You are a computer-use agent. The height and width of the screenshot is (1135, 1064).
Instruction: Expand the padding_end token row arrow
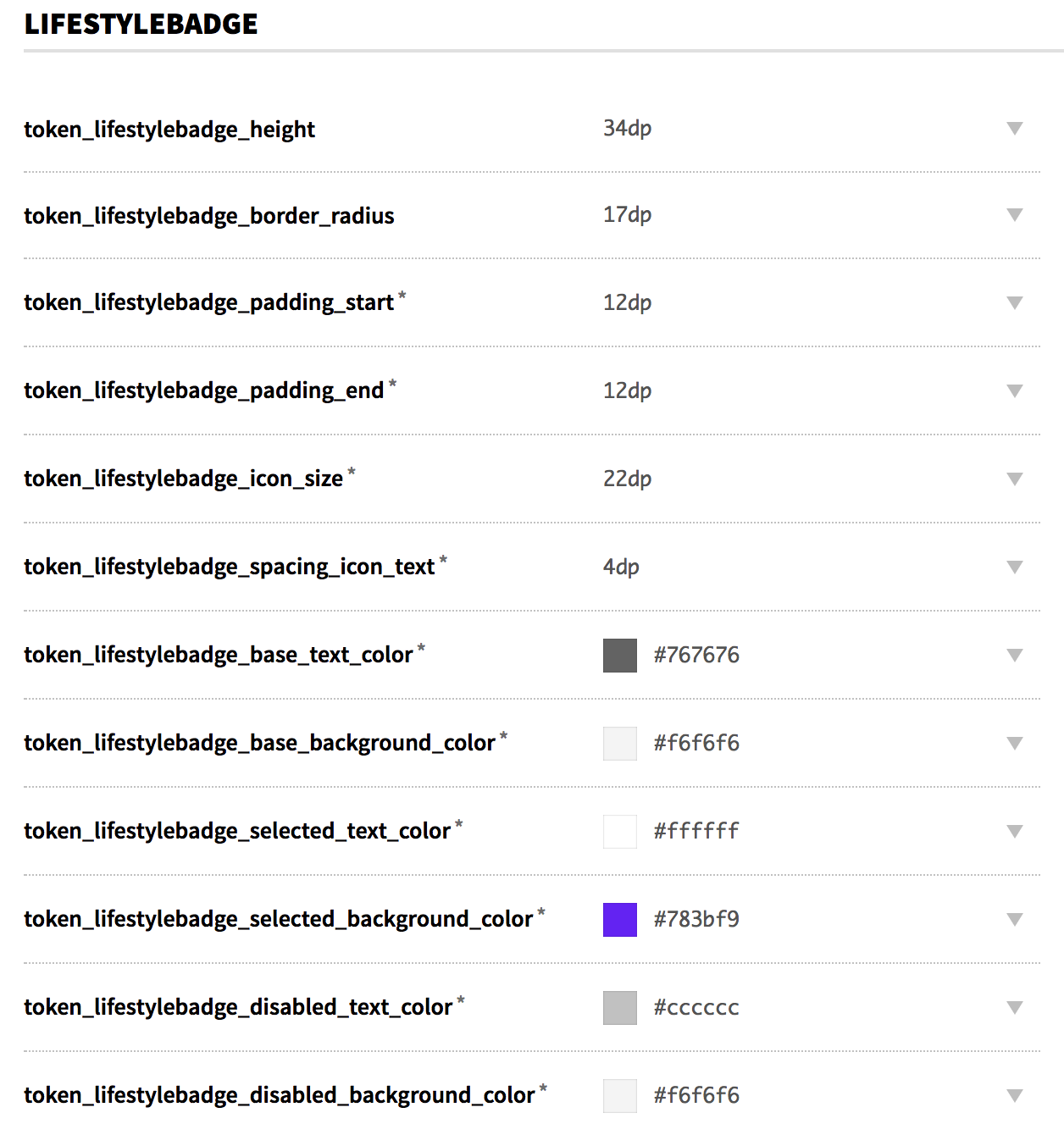1014,391
